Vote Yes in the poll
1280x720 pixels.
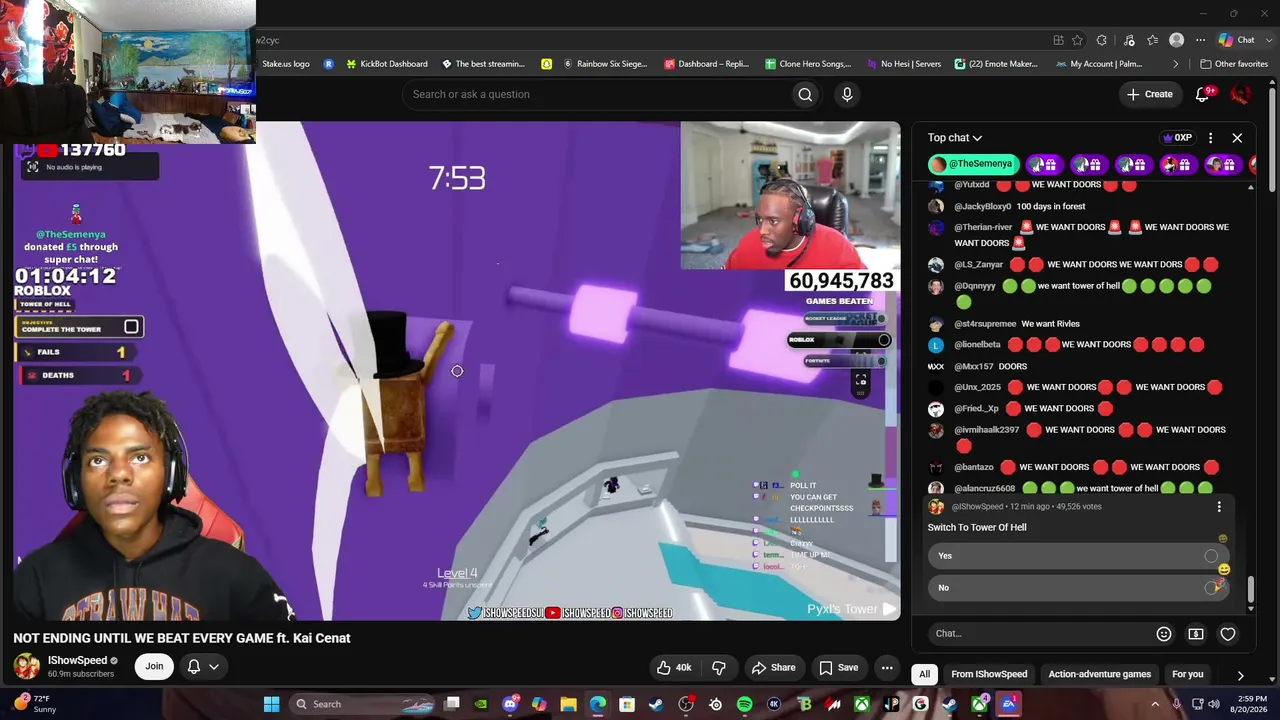(1078, 556)
